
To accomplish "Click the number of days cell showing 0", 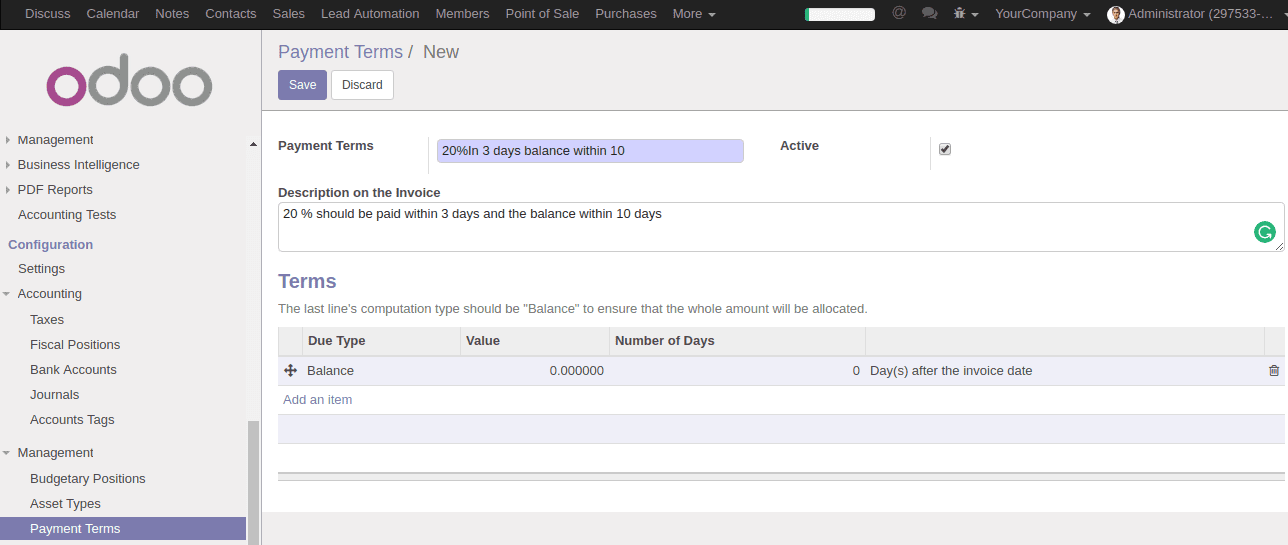I will (x=737, y=371).
